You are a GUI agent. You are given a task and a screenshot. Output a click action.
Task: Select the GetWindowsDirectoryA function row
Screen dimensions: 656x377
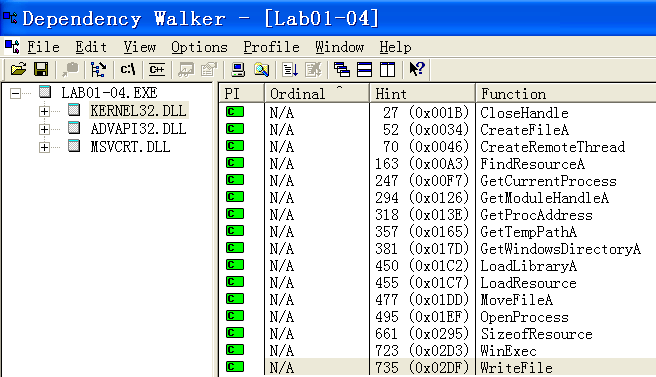click(438, 249)
